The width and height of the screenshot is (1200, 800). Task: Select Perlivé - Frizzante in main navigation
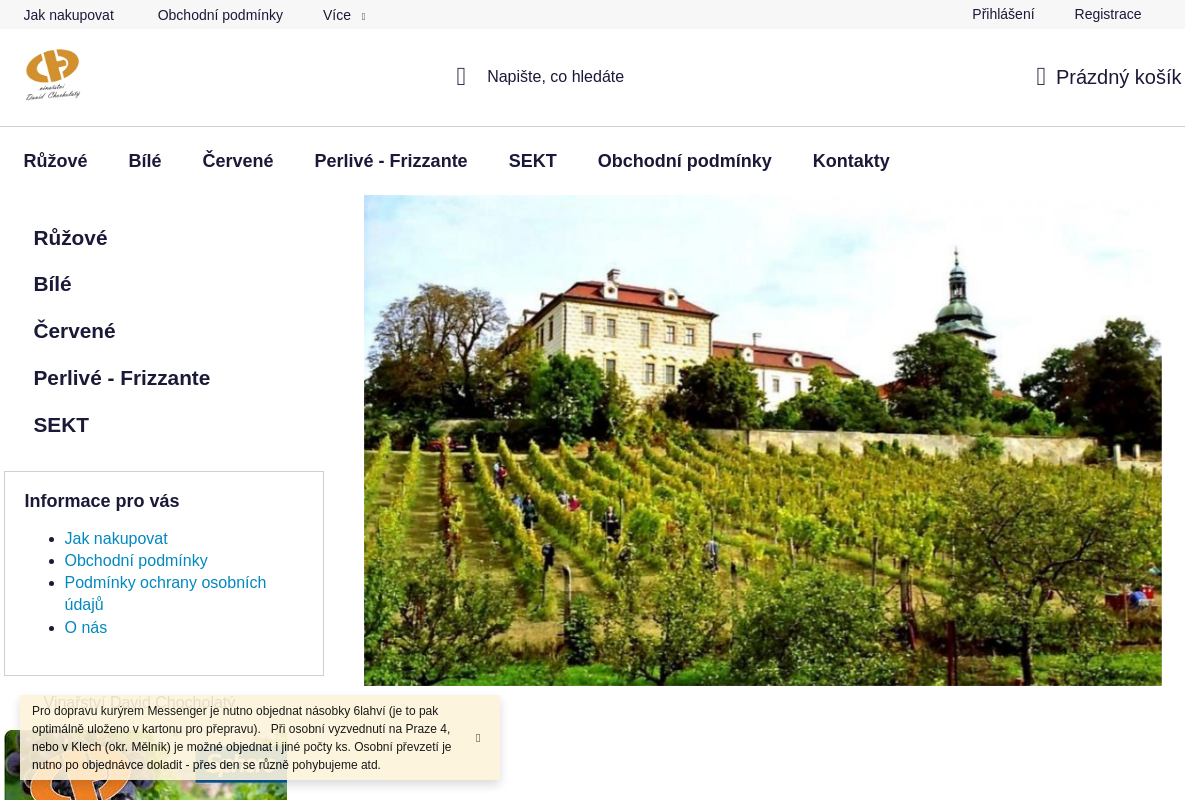391,161
